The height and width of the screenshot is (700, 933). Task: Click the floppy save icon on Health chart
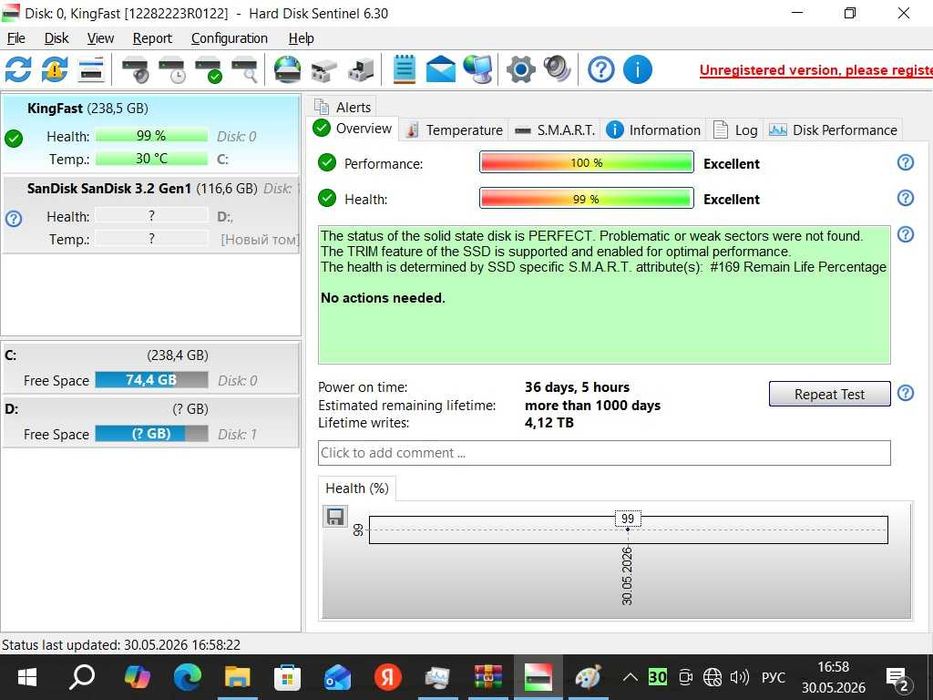coord(334,516)
